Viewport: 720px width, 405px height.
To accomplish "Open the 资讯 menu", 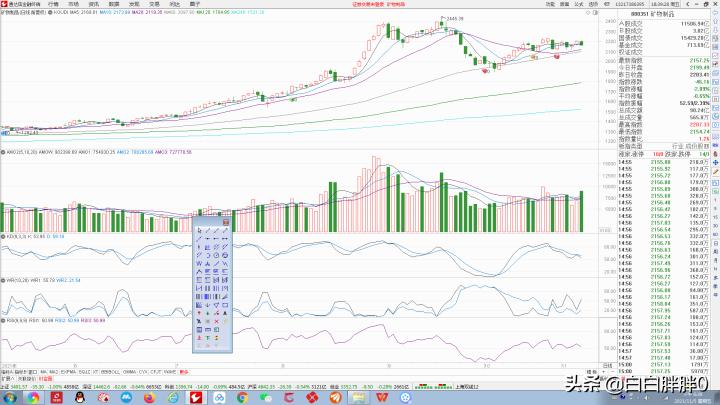I will click(x=94, y=4).
